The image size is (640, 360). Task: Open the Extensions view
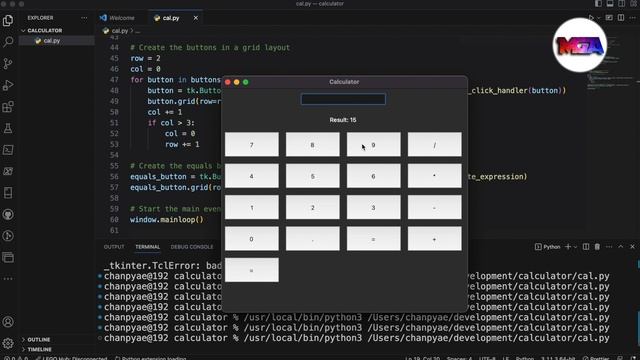pos(8,107)
